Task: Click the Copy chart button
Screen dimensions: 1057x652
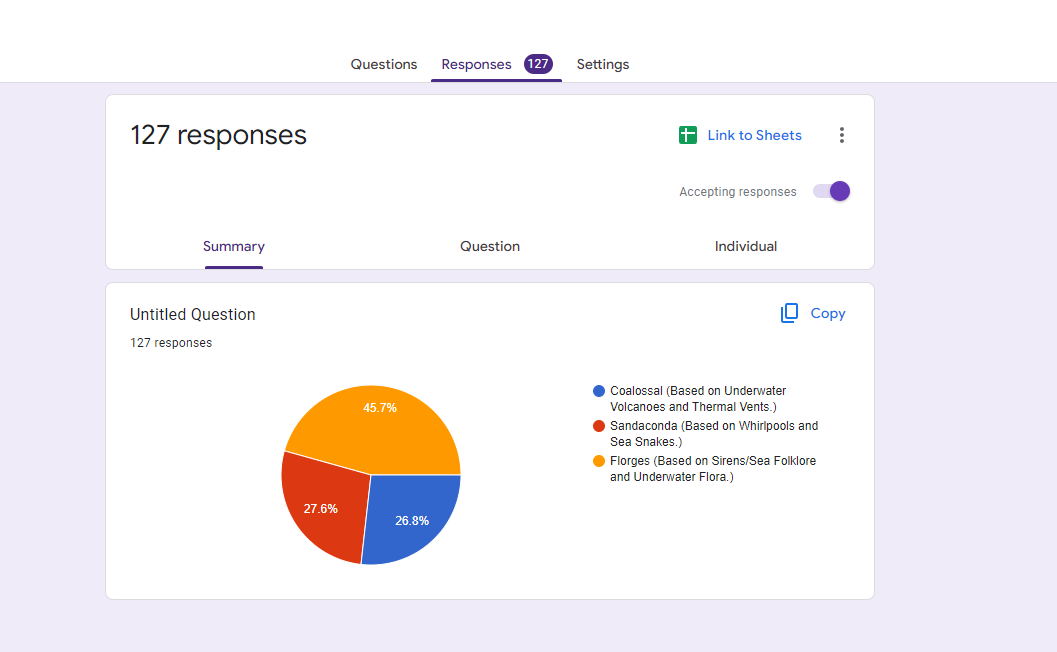Action: pos(813,313)
